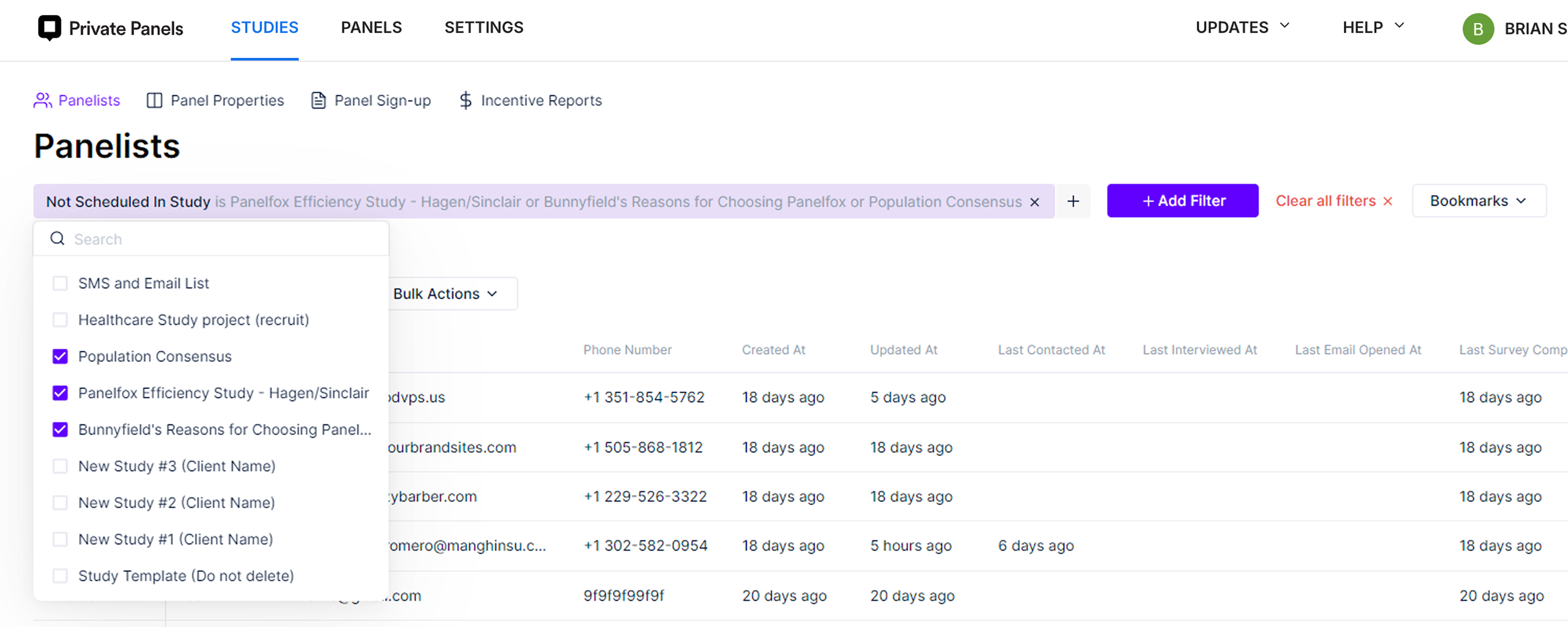This screenshot has width=1568, height=627.
Task: Click phone number +1 505-868-1812
Action: click(643, 448)
